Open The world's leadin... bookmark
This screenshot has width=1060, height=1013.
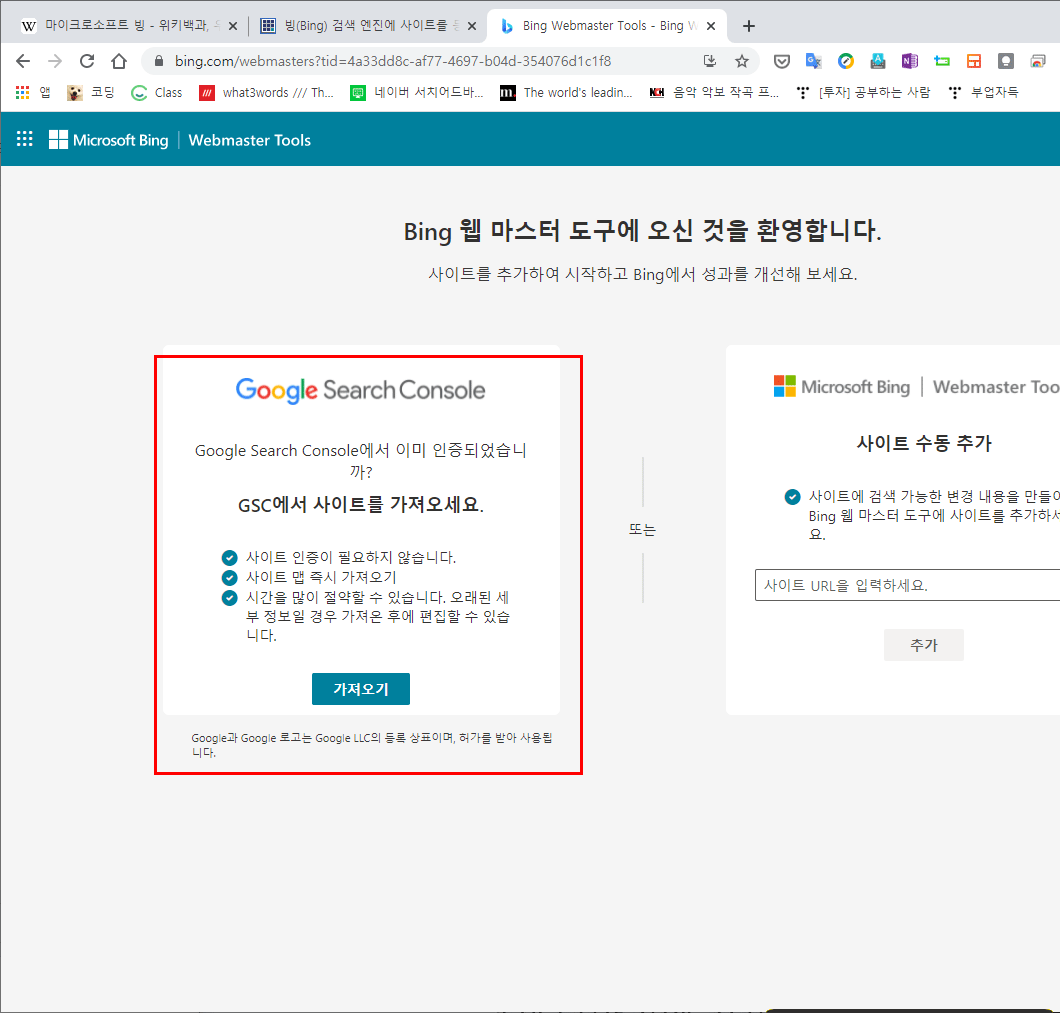click(567, 93)
